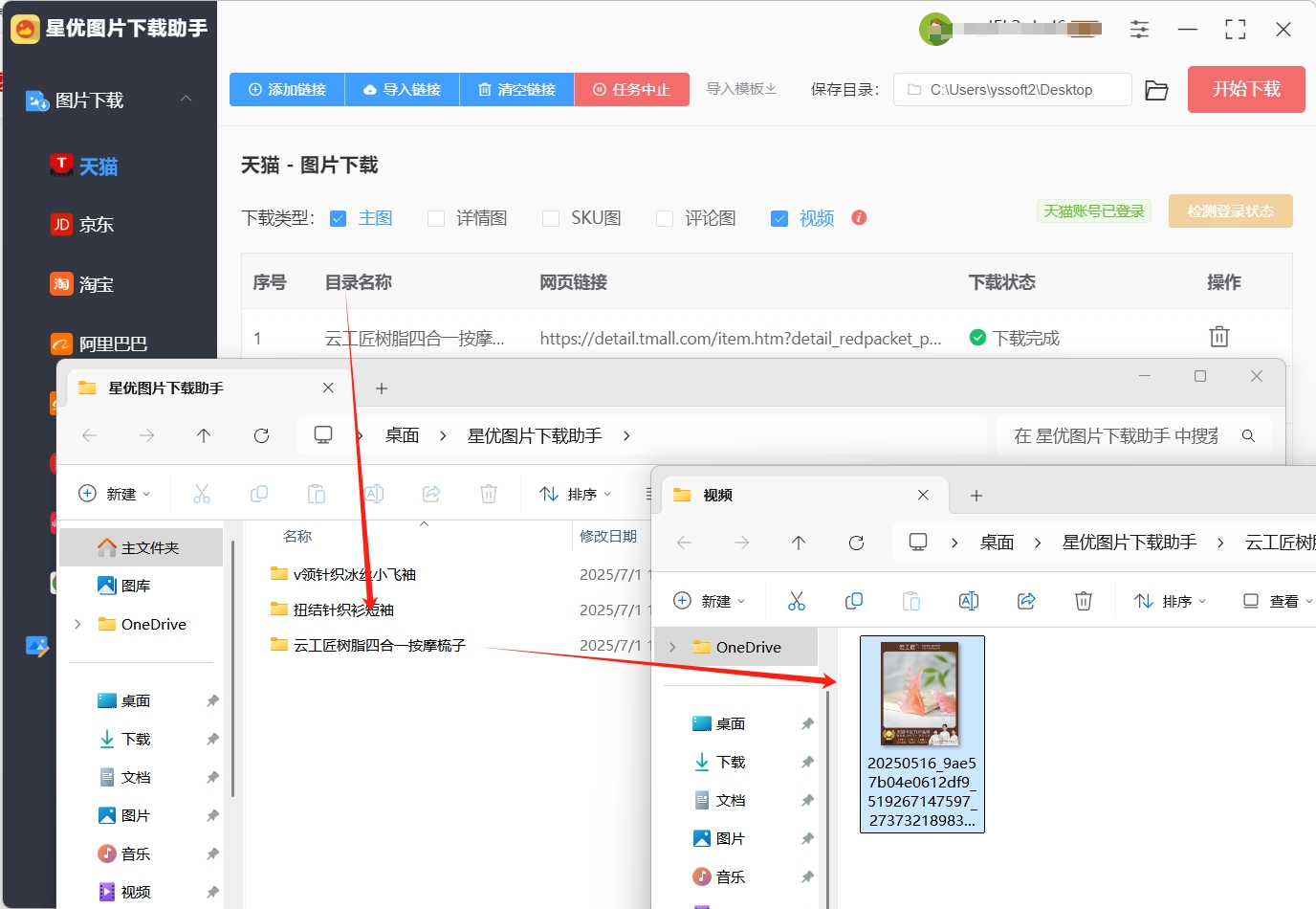Click the 检测登录状态 button
The height and width of the screenshot is (909, 1316).
click(1230, 211)
